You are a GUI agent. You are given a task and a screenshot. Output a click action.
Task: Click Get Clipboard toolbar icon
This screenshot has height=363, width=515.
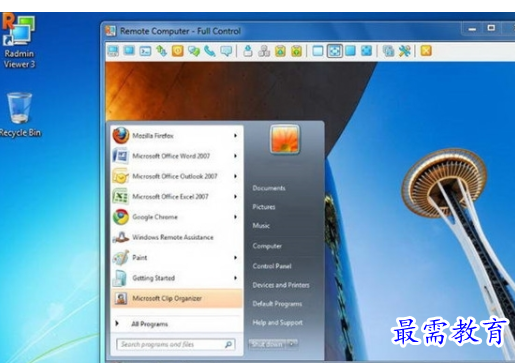point(296,51)
